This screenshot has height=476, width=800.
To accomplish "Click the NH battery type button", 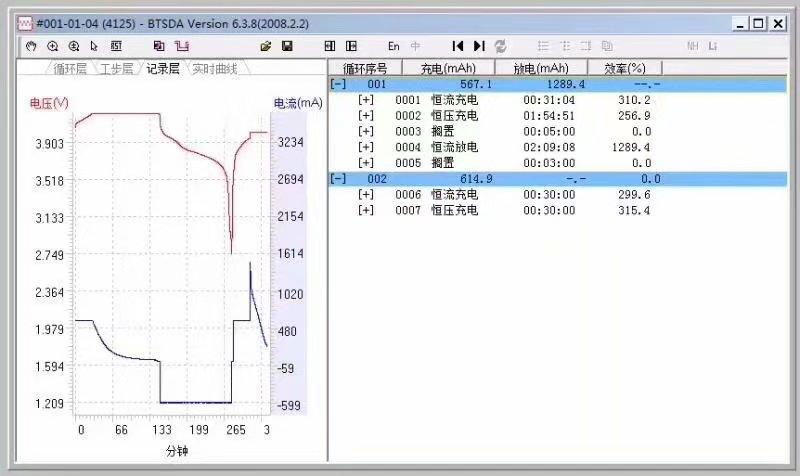I will click(x=692, y=46).
